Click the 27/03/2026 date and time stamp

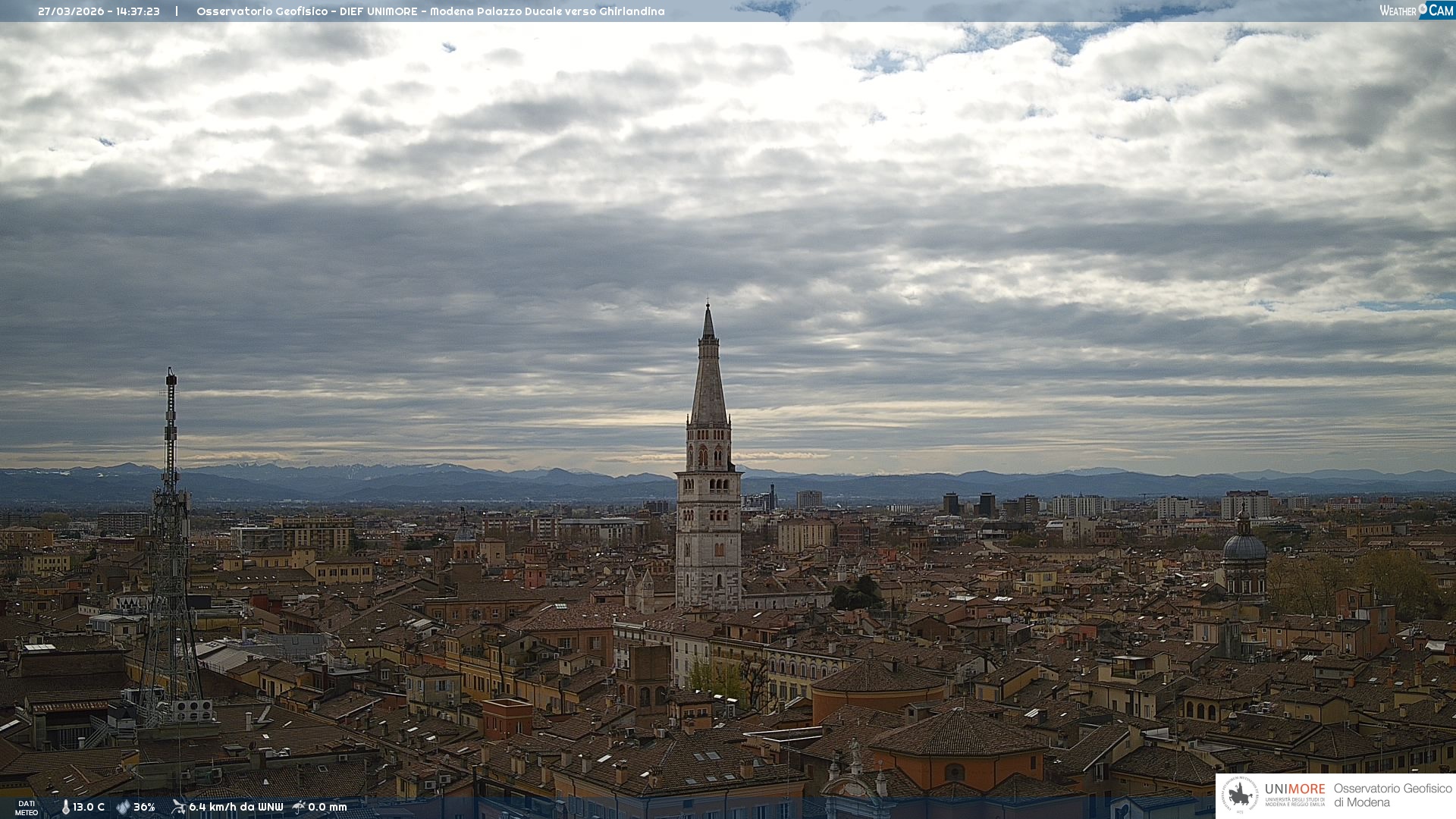coord(99,11)
